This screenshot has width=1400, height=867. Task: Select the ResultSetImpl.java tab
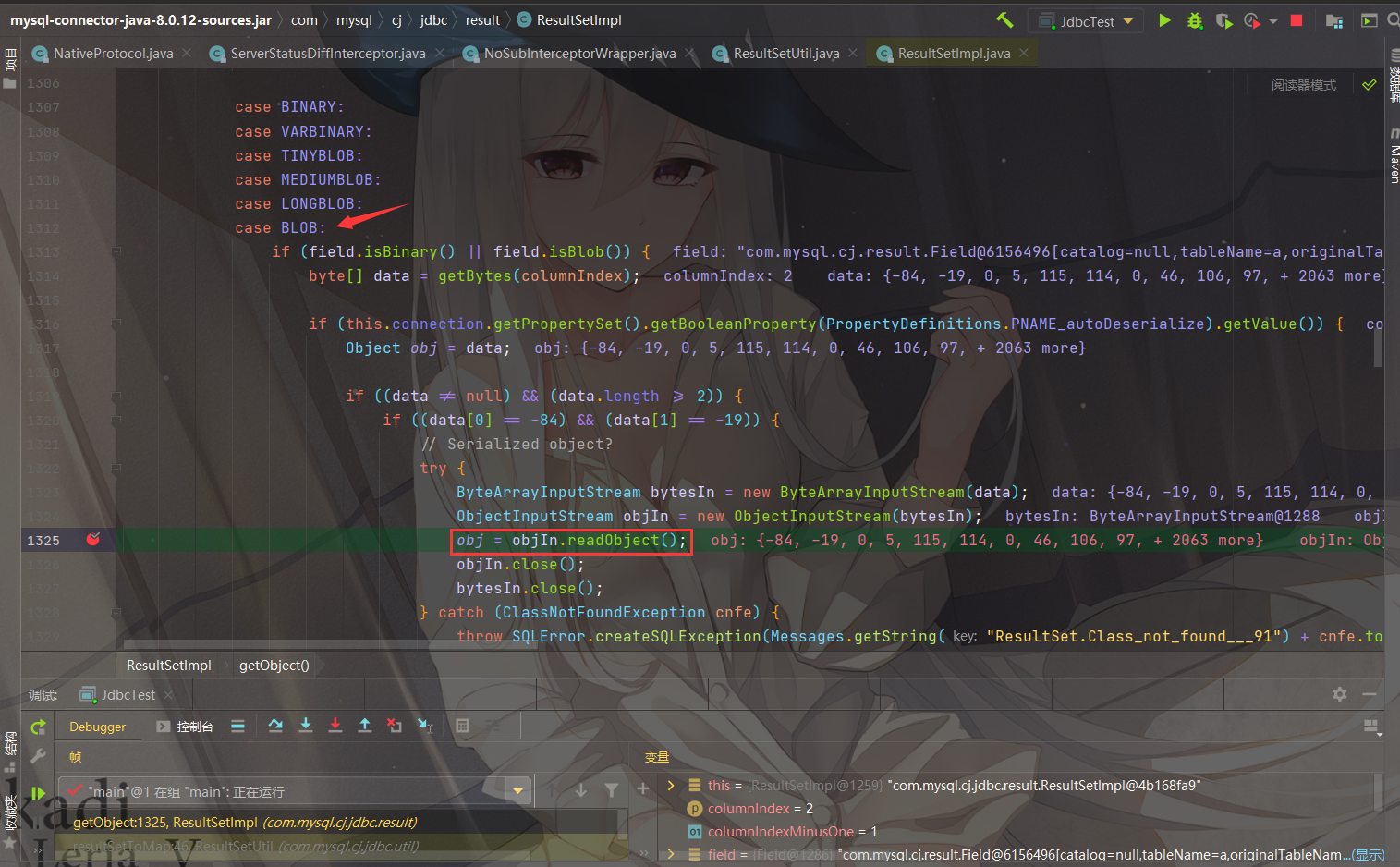point(954,54)
